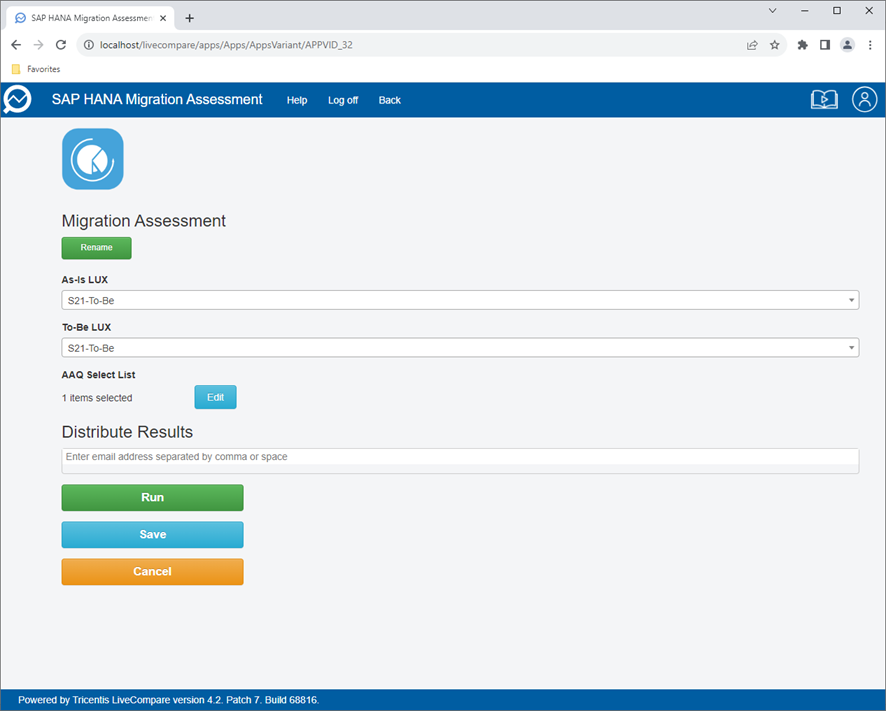Click the orange Cancel button
The image size is (886, 711).
[153, 571]
